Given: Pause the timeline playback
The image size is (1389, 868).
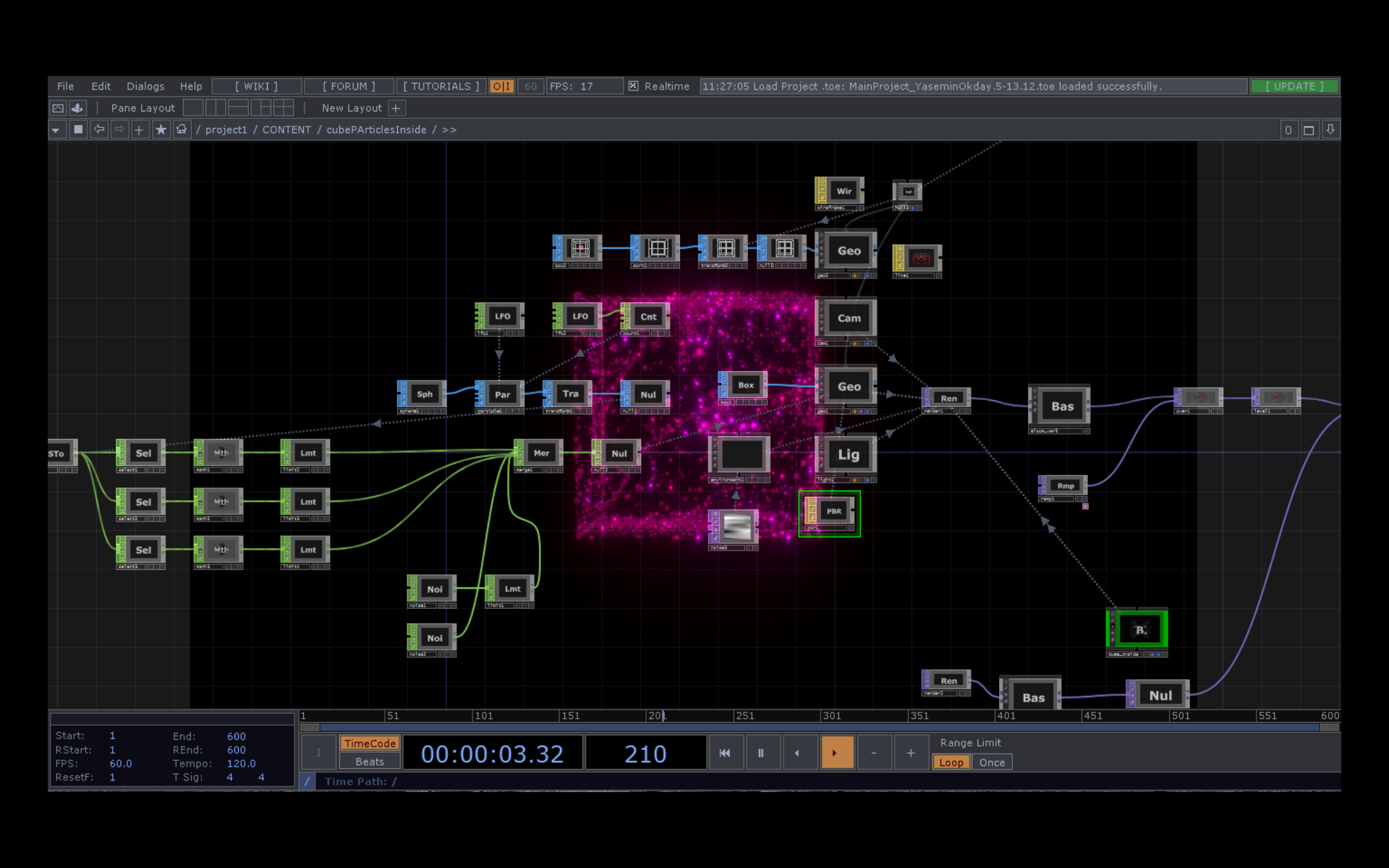Looking at the screenshot, I should (760, 753).
